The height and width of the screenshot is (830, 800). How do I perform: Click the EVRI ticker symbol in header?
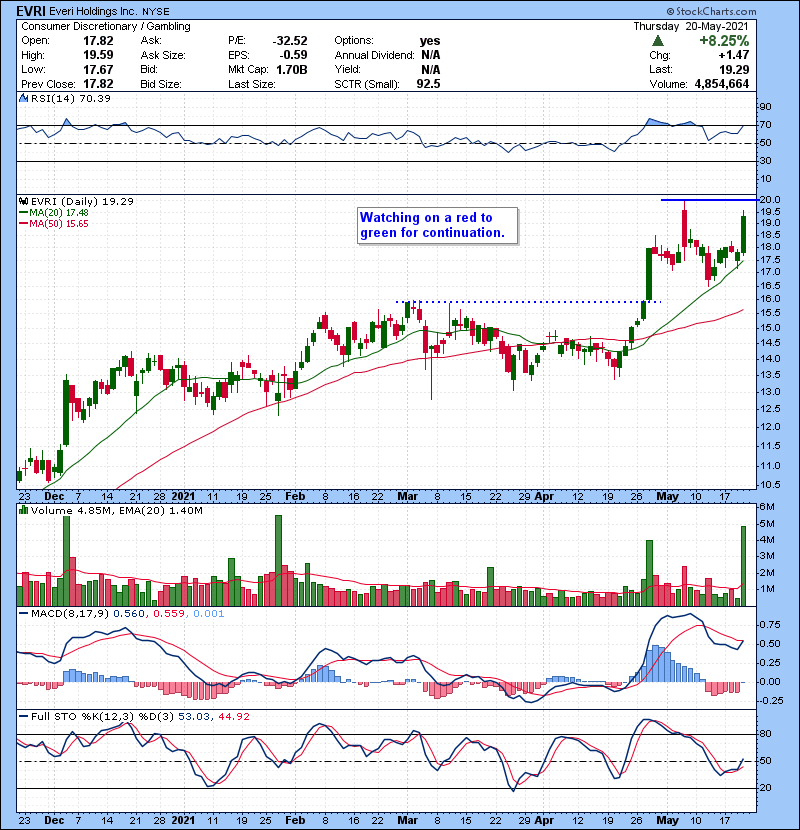32,11
